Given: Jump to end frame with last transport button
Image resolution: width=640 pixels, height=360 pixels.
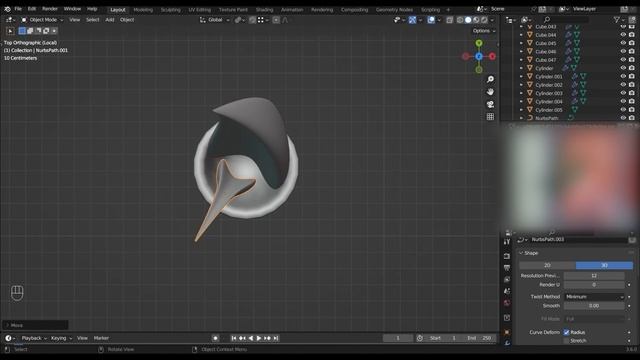Looking at the screenshot, I should pyautogui.click(x=276, y=338).
